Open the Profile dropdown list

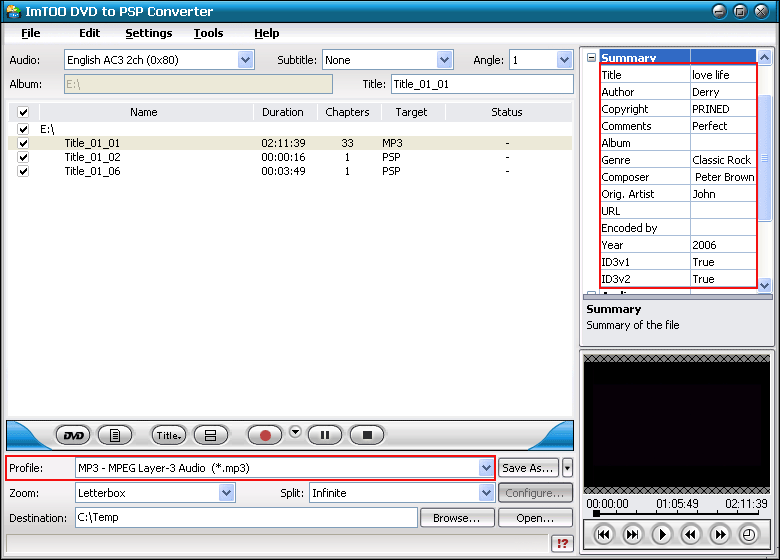[x=486, y=468]
